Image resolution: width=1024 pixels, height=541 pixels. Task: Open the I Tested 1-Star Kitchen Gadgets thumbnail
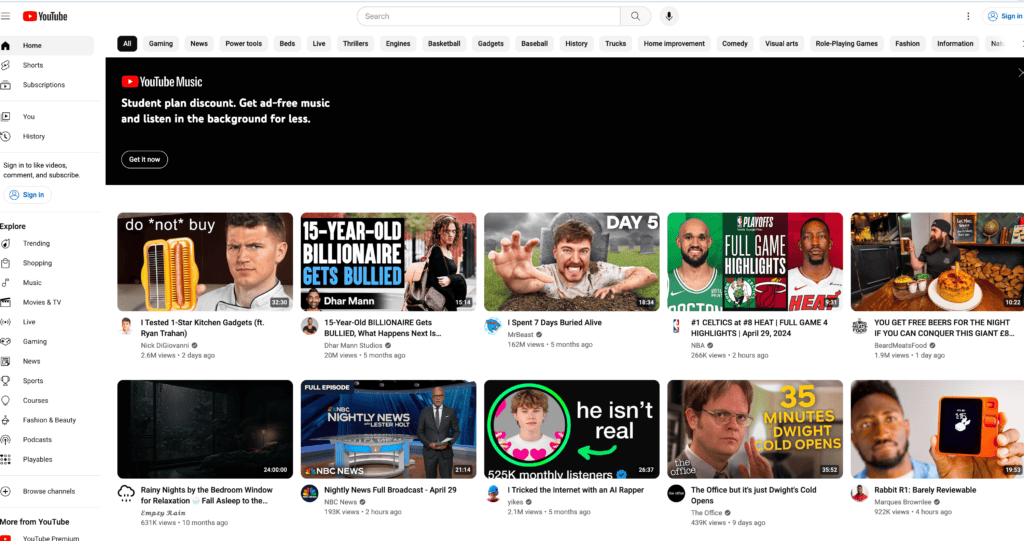205,262
